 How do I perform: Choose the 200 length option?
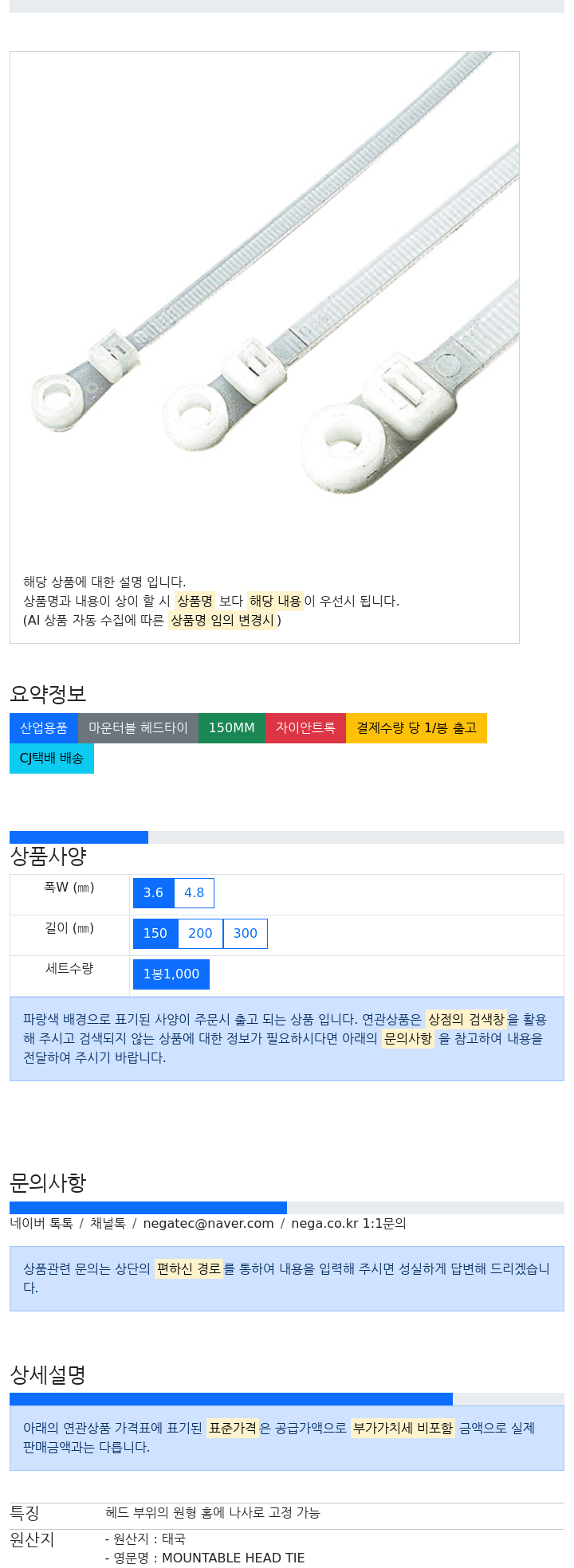click(200, 934)
